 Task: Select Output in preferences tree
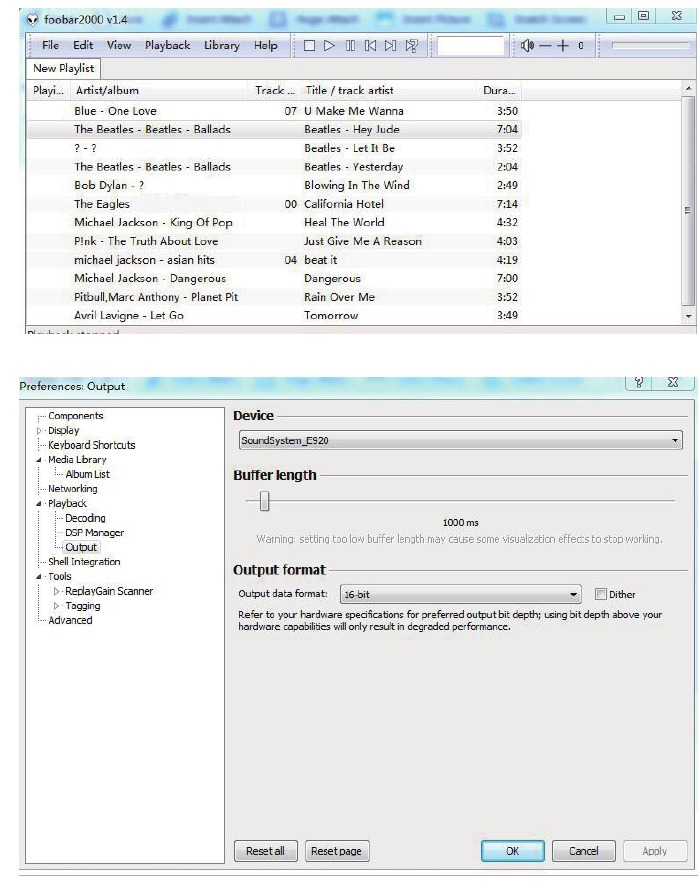pos(81,548)
